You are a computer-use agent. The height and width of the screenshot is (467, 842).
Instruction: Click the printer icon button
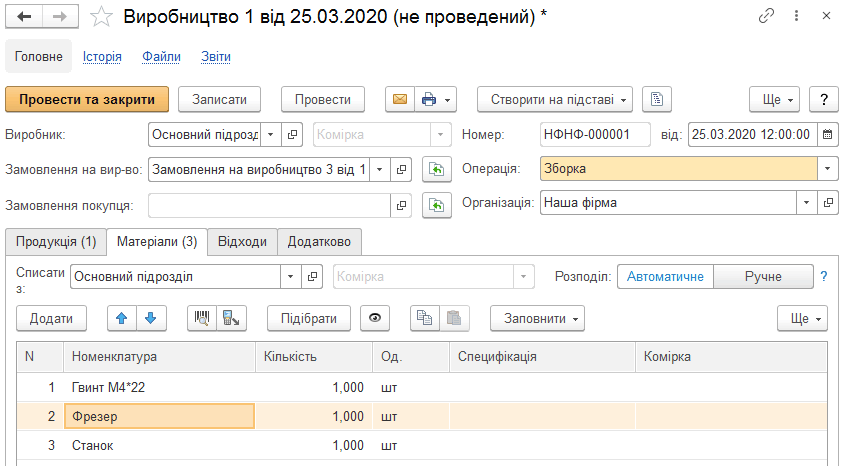(x=429, y=99)
